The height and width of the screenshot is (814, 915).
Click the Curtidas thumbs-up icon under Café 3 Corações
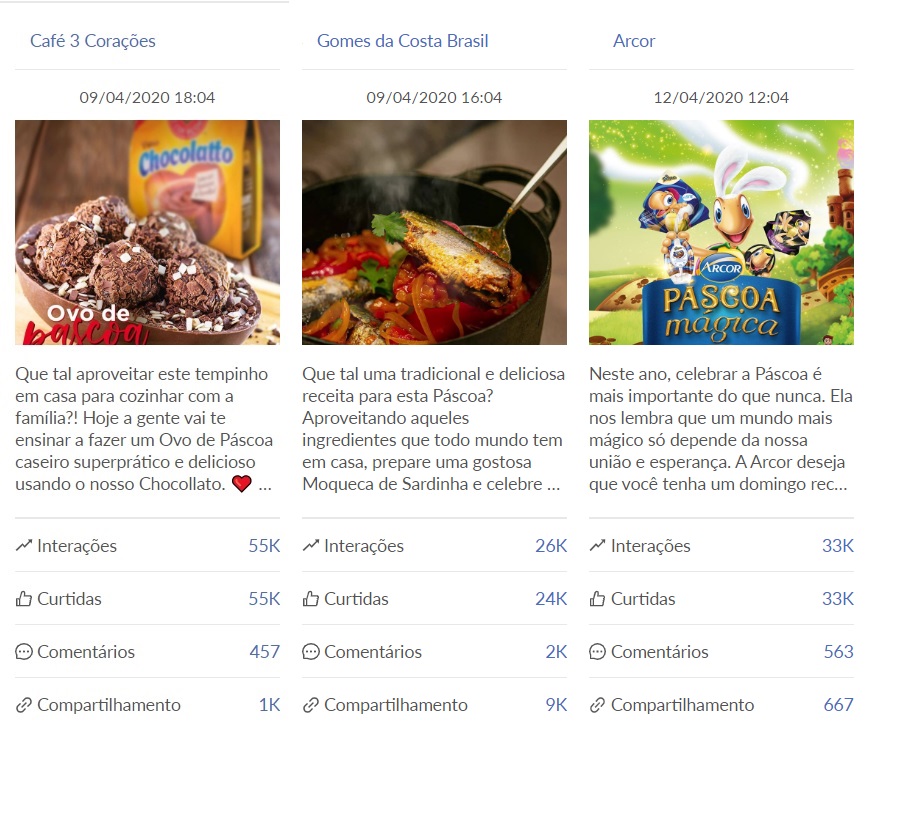click(x=24, y=599)
